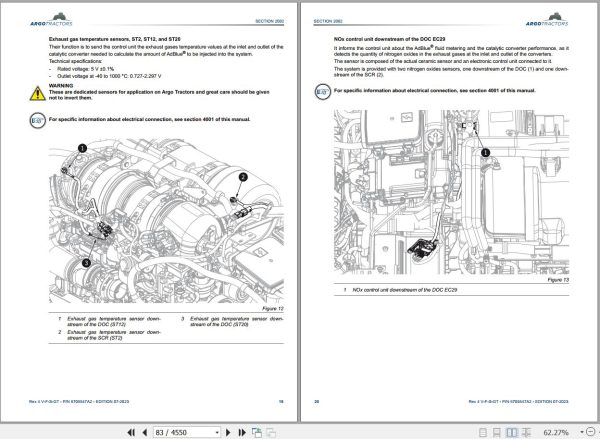Click the previous view icon in the bottom toolbar
This screenshot has width=600, height=439.
(257, 432)
